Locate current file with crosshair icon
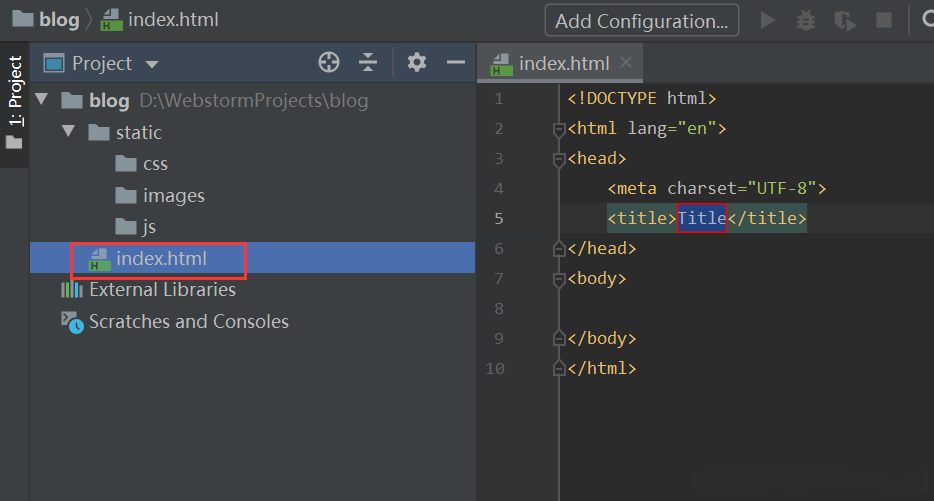 (x=329, y=63)
